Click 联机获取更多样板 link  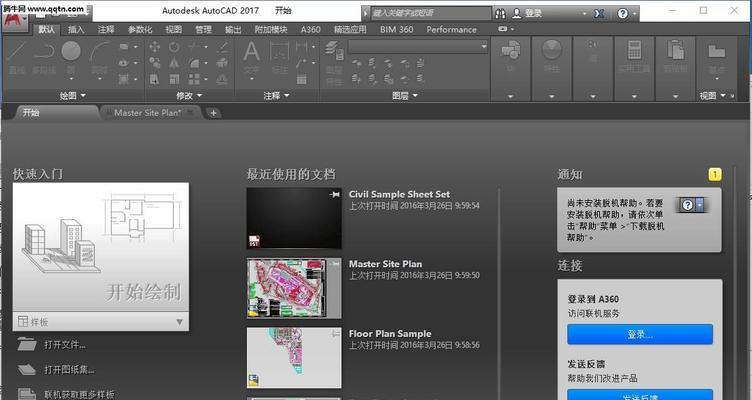pos(79,394)
